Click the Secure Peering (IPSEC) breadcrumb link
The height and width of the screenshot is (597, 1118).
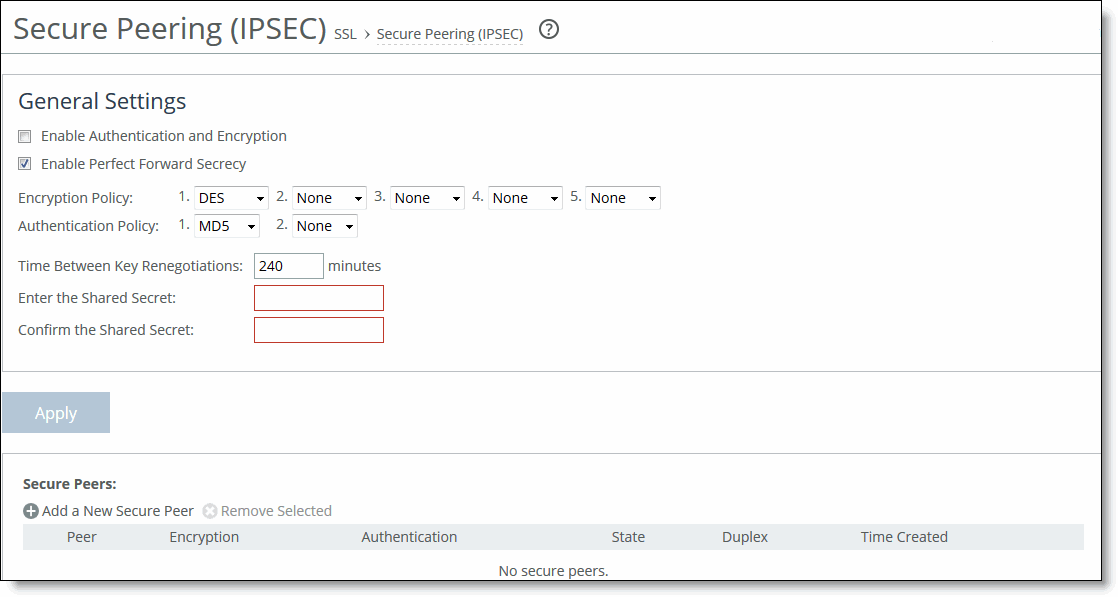point(449,33)
